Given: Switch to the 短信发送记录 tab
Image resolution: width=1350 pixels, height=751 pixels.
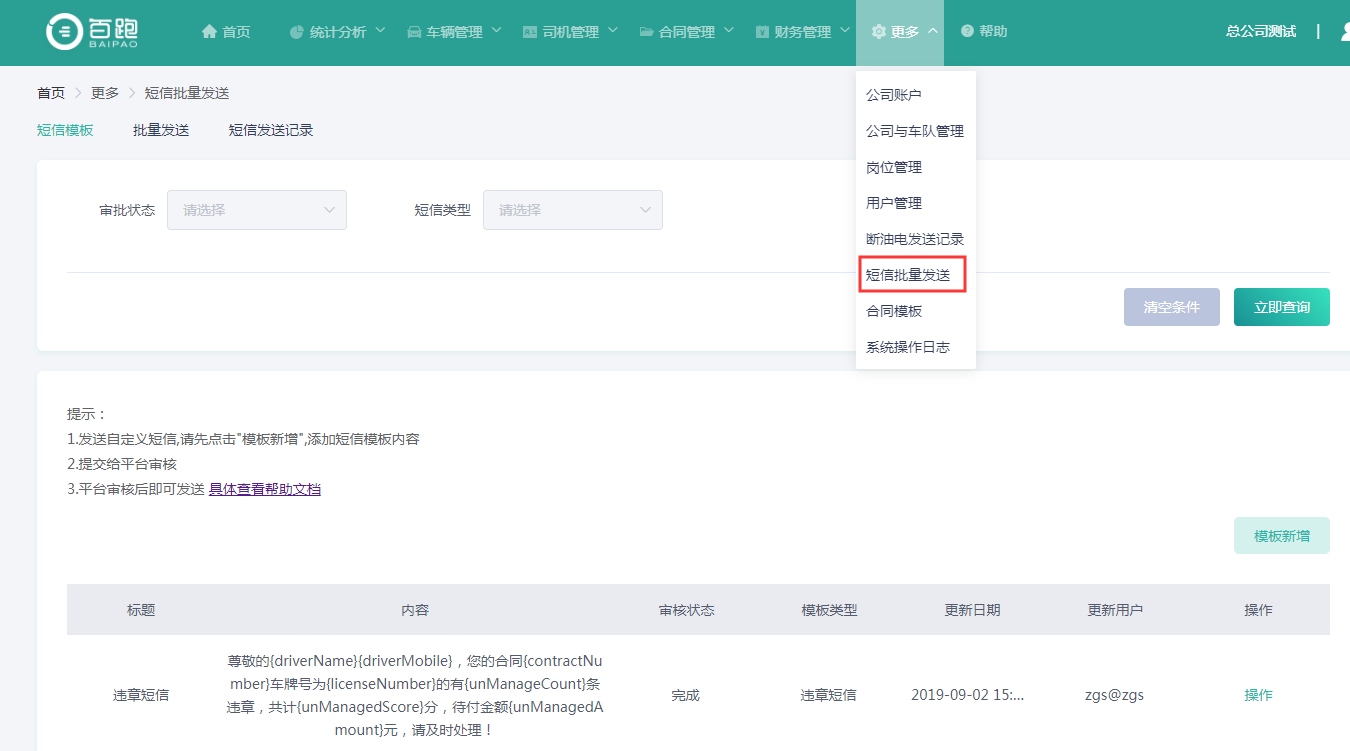Looking at the screenshot, I should 271,130.
